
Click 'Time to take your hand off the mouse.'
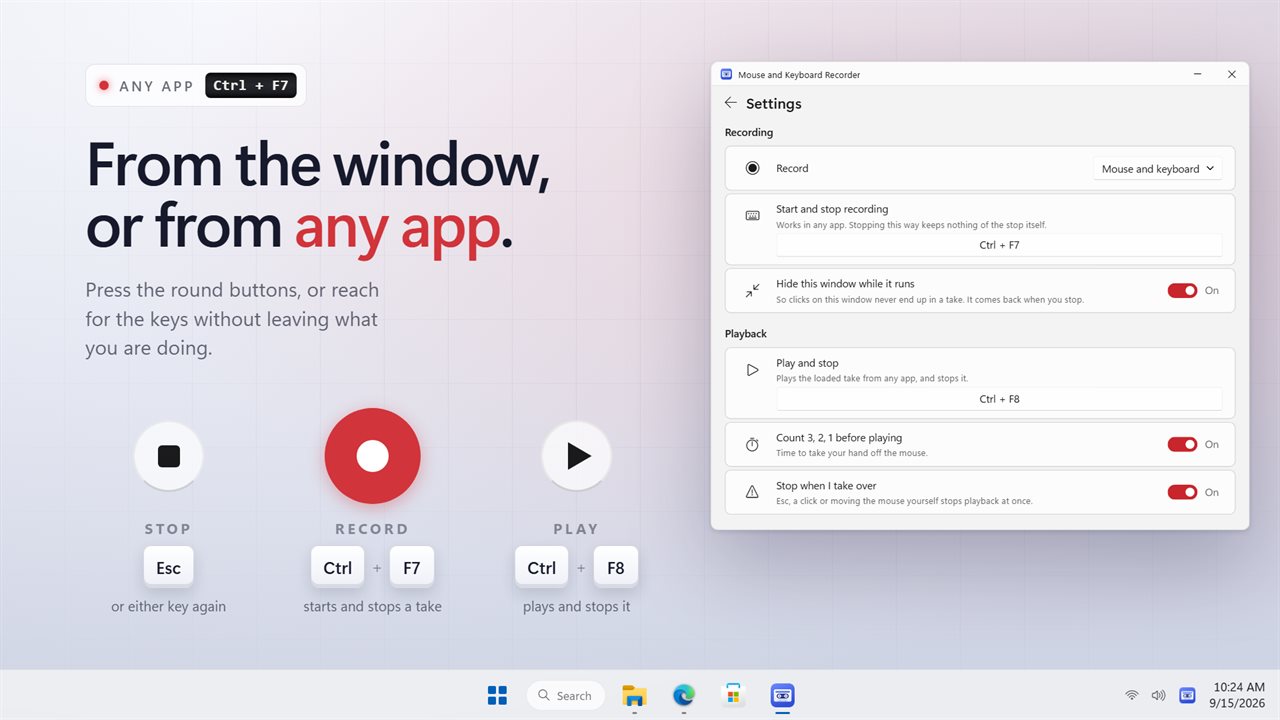(852, 453)
